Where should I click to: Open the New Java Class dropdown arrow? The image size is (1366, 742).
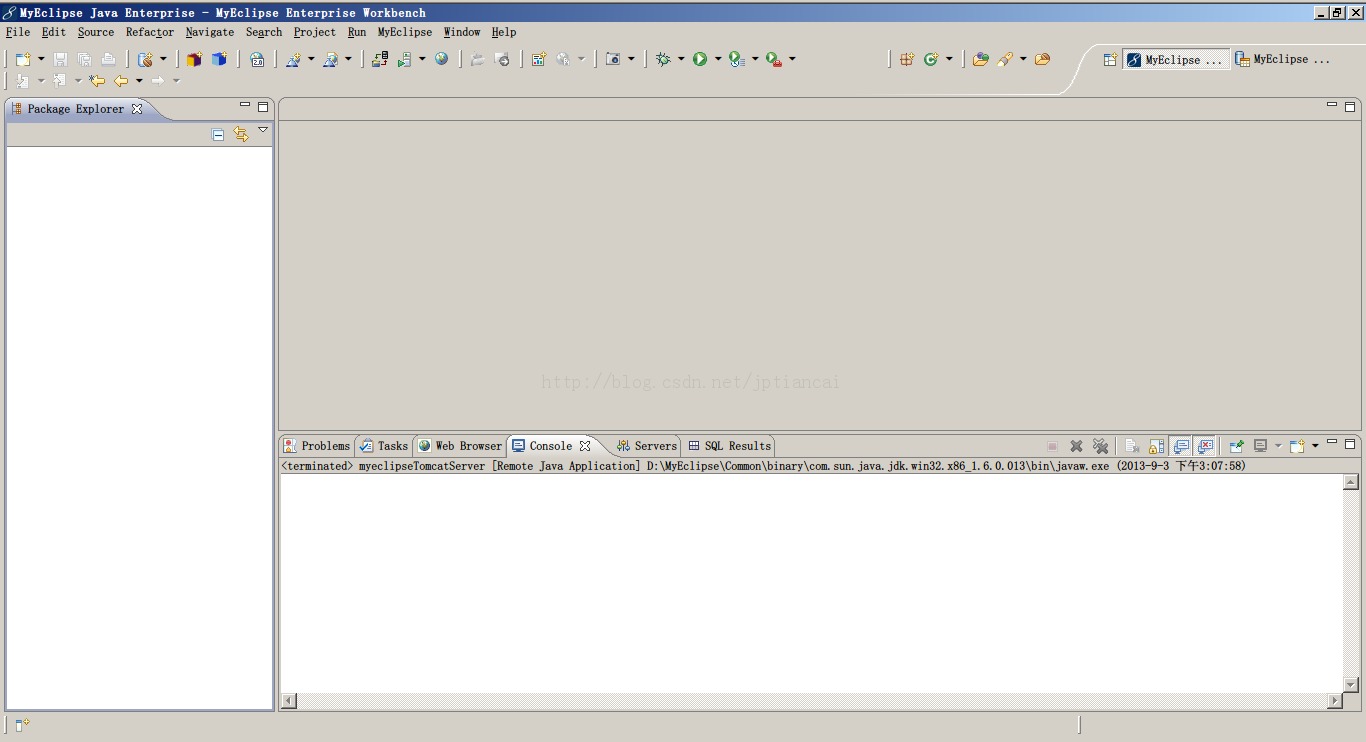point(949,59)
